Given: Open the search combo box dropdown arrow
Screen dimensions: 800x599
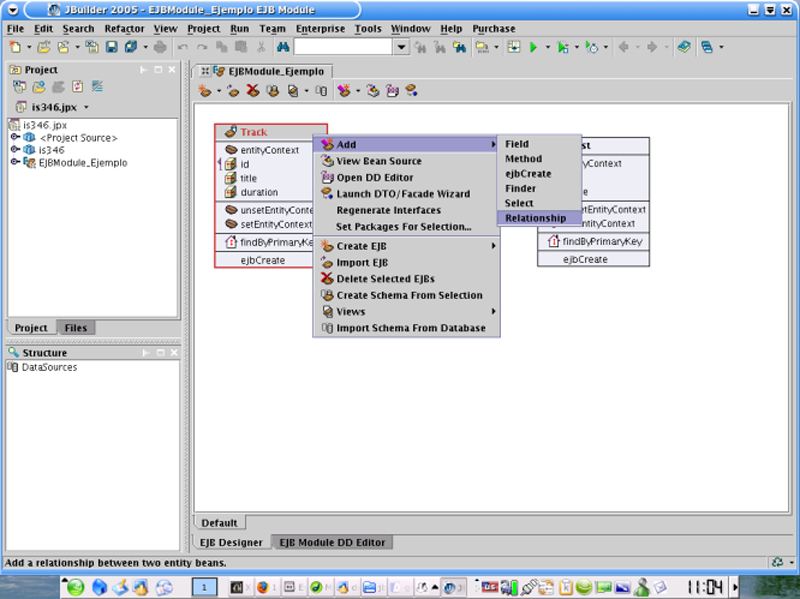Looking at the screenshot, I should (401, 47).
